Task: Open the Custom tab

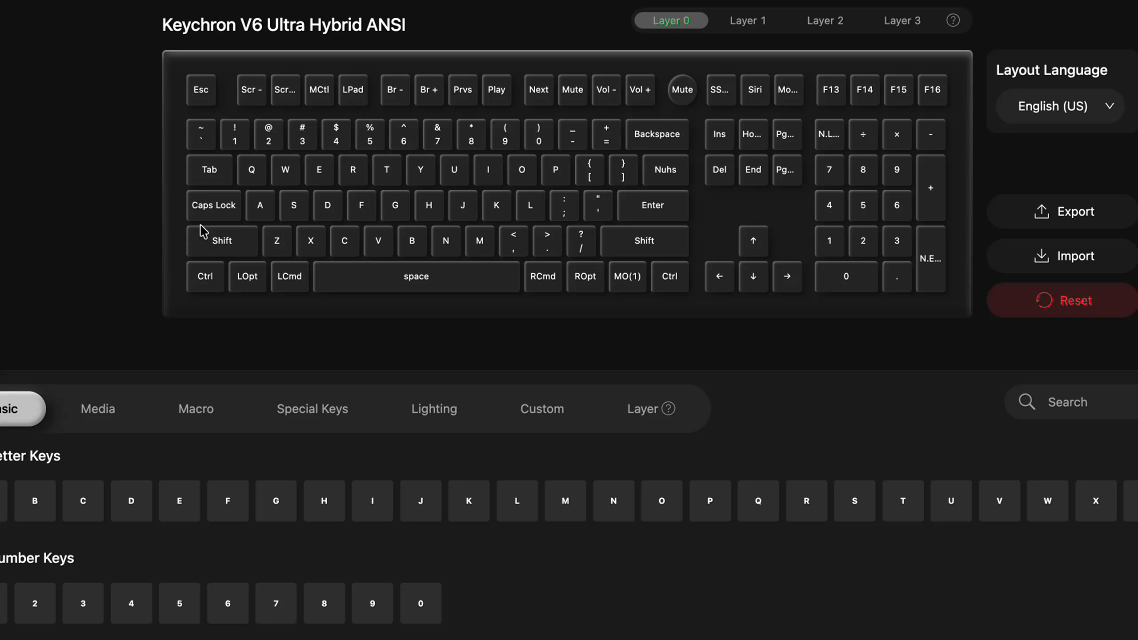Action: pyautogui.click(x=542, y=409)
